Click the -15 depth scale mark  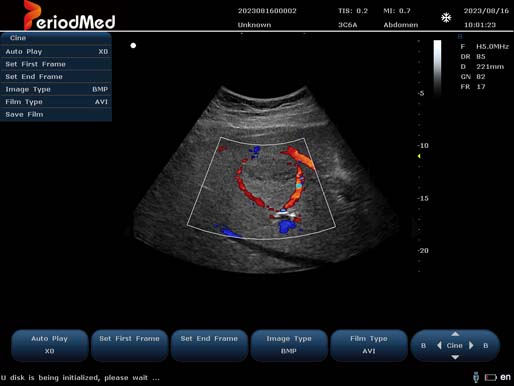coord(423,198)
